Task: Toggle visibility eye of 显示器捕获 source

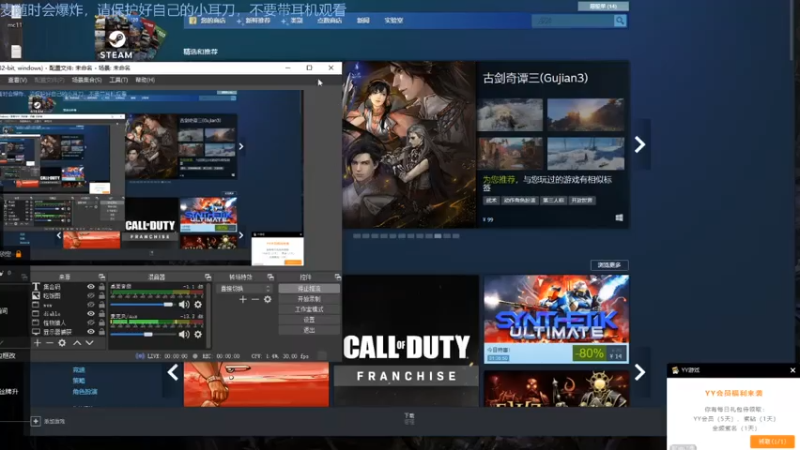Action: [91, 332]
